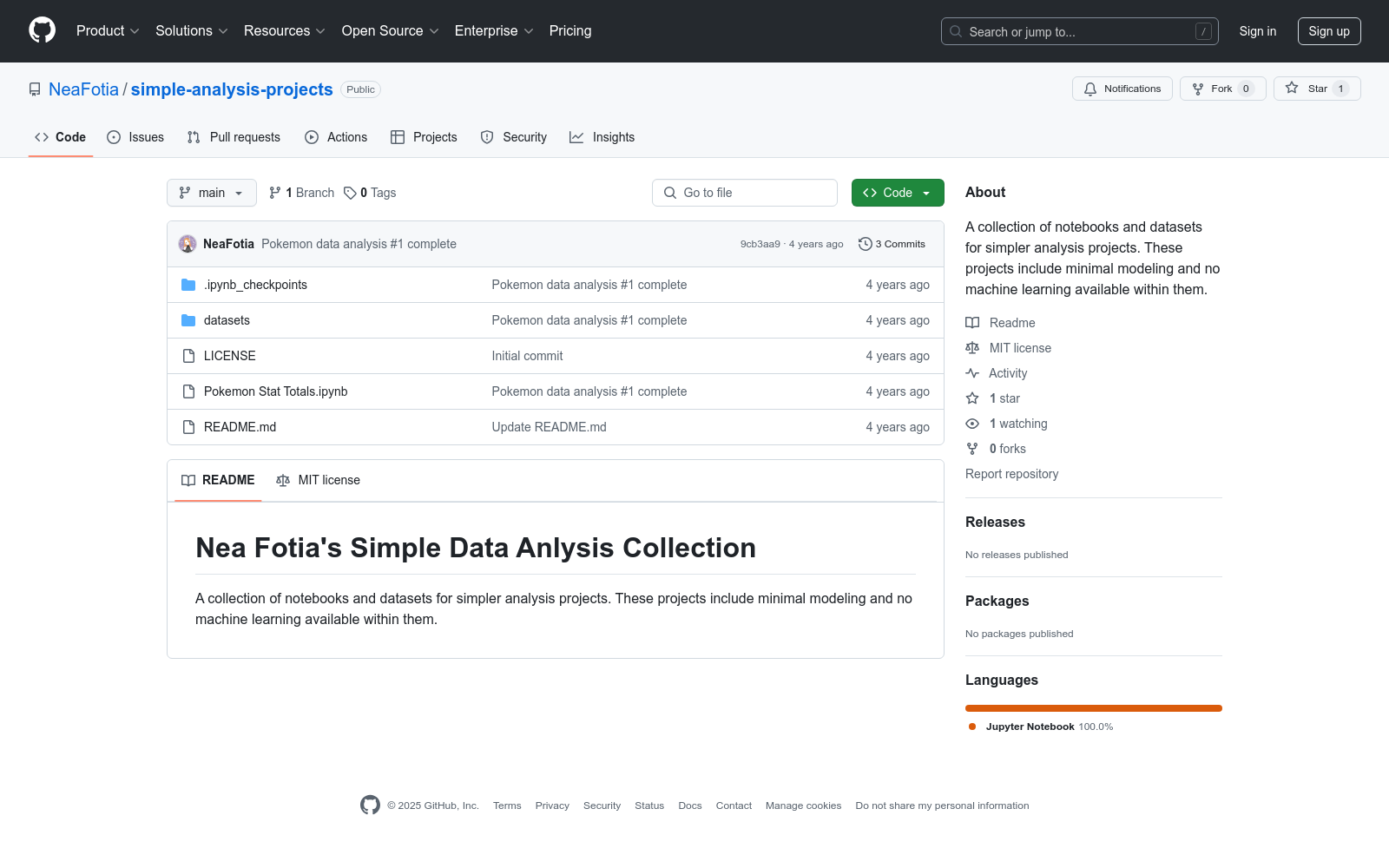Open the .ipynb_checkpoints folder
Viewport: 1389px width, 868px height.
click(255, 285)
